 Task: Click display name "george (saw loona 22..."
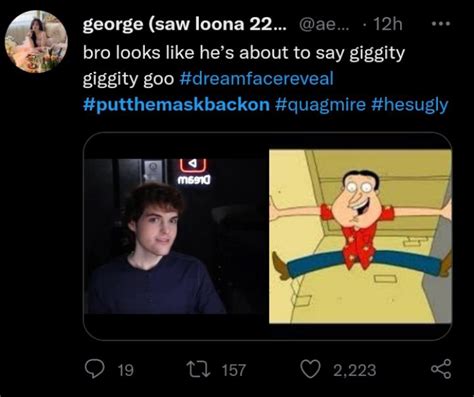click(x=184, y=24)
